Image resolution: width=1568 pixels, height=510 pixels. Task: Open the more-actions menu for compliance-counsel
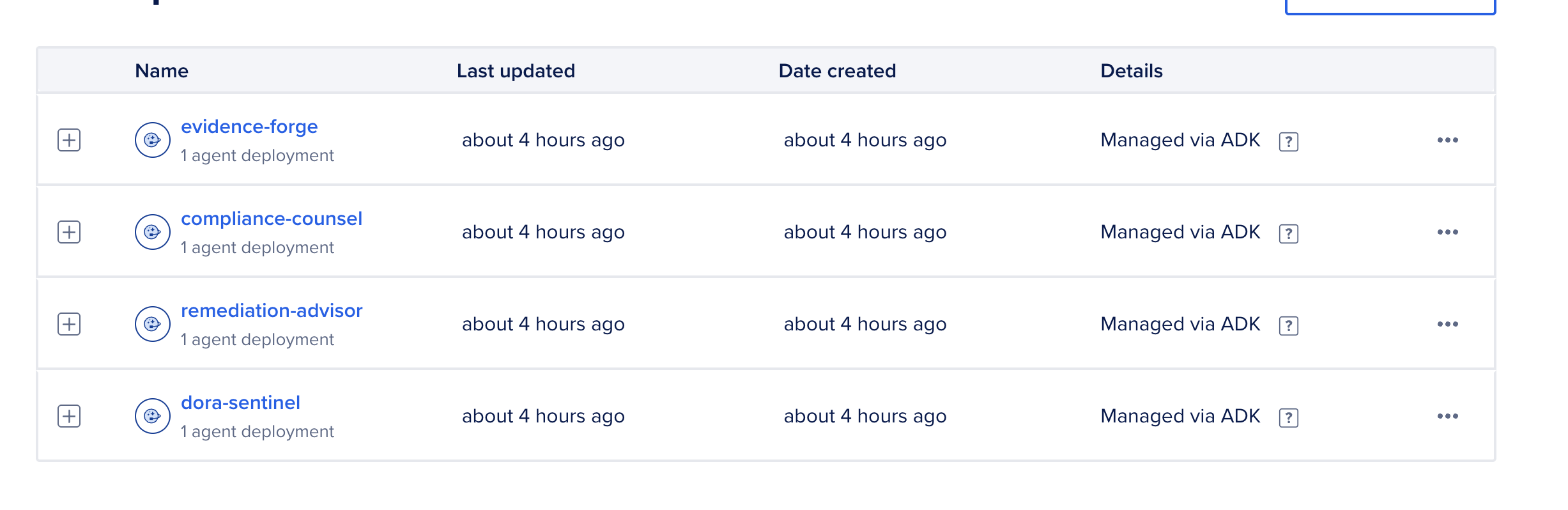[1447, 232]
